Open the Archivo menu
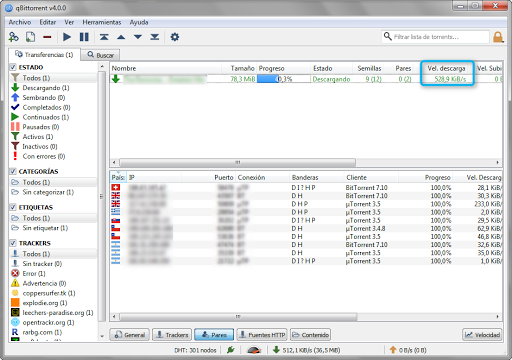 click(20, 22)
